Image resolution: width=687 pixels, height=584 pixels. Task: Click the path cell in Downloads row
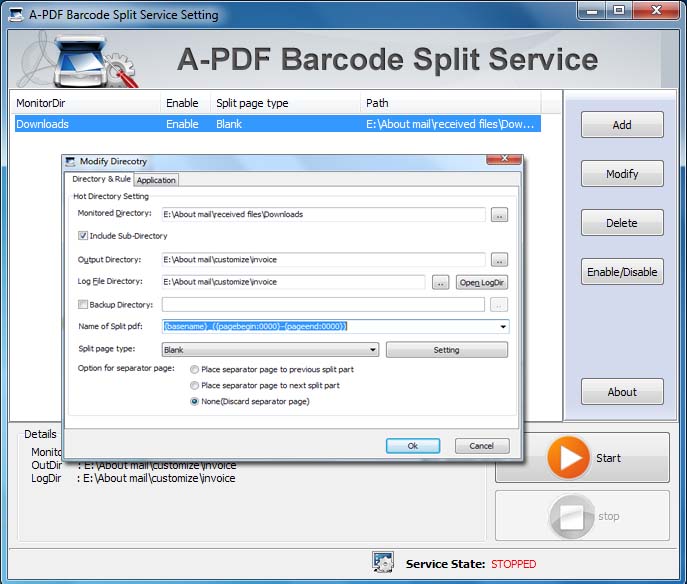coord(450,124)
